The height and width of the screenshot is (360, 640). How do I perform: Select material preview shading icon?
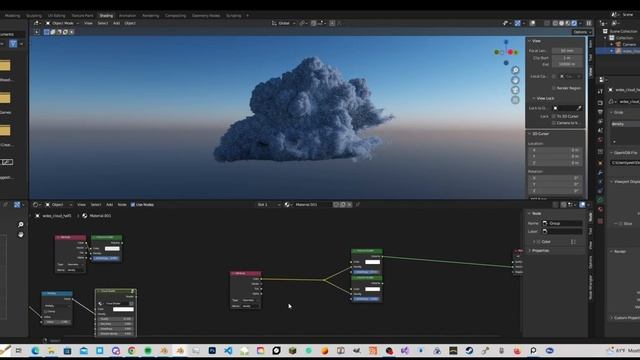click(568, 23)
